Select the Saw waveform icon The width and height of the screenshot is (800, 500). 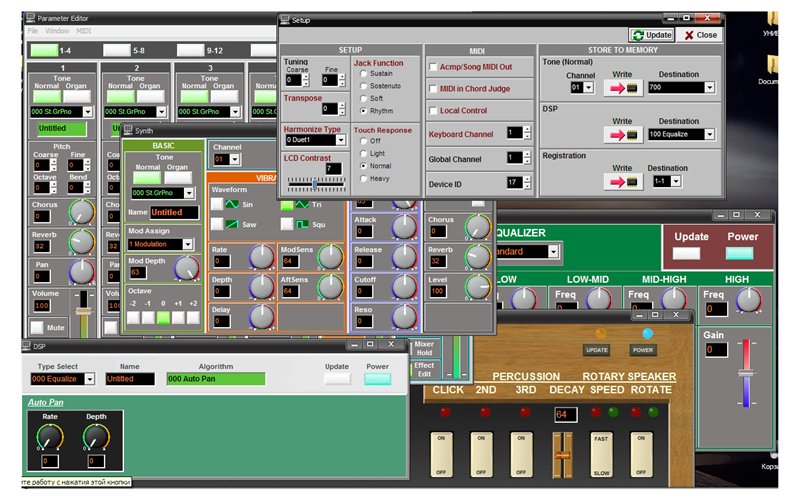(234, 224)
